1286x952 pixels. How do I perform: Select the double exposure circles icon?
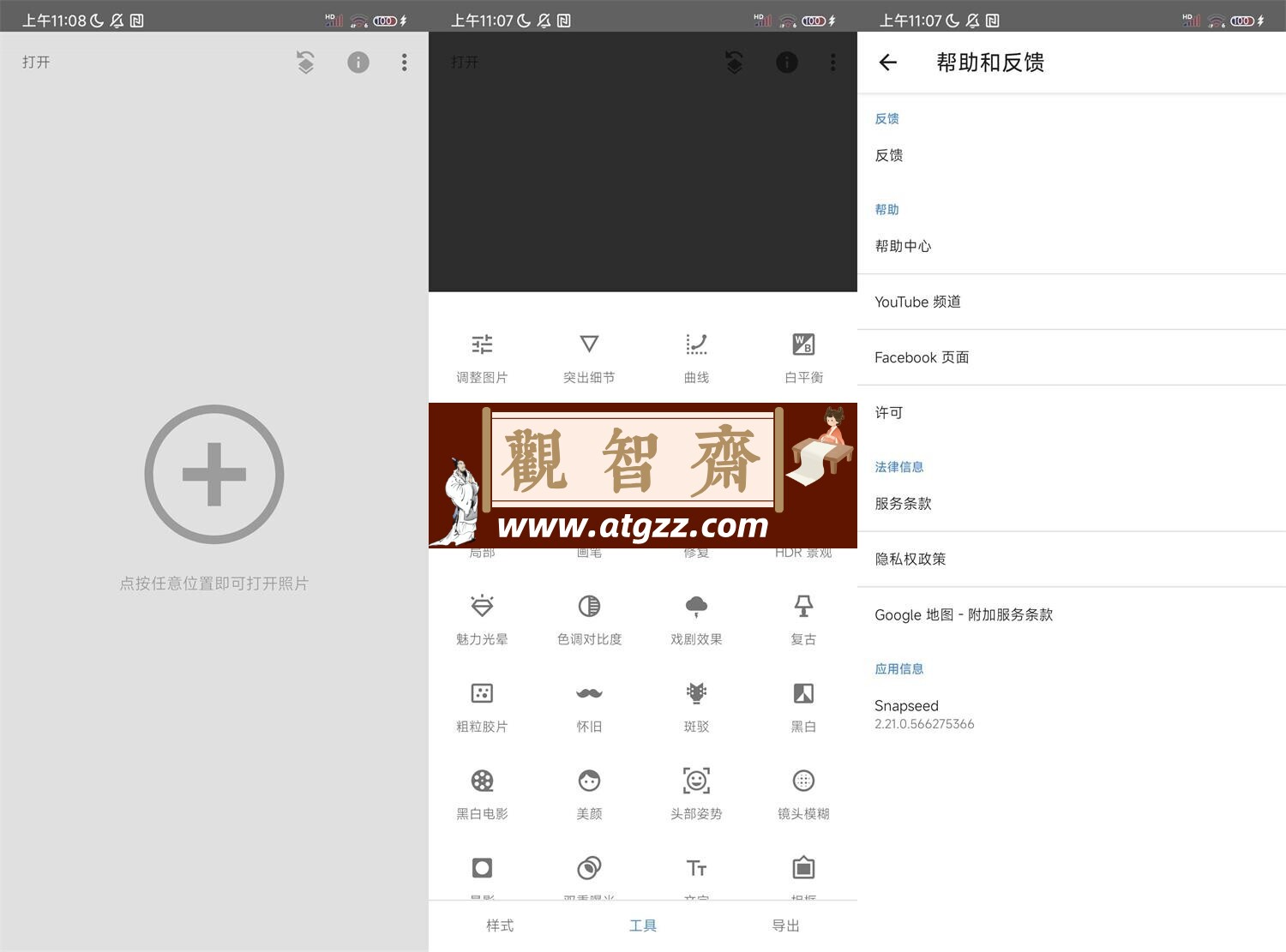click(x=589, y=868)
